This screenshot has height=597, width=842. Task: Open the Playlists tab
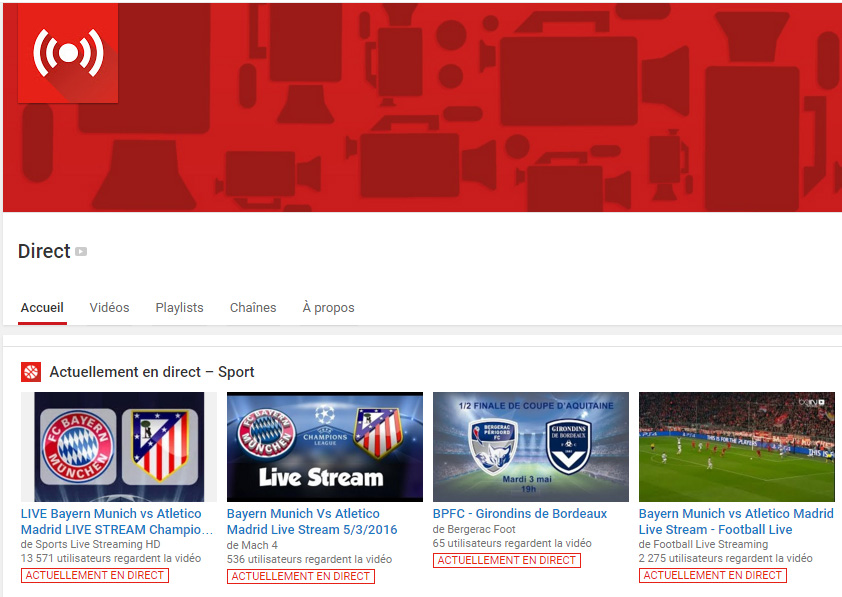coord(179,308)
